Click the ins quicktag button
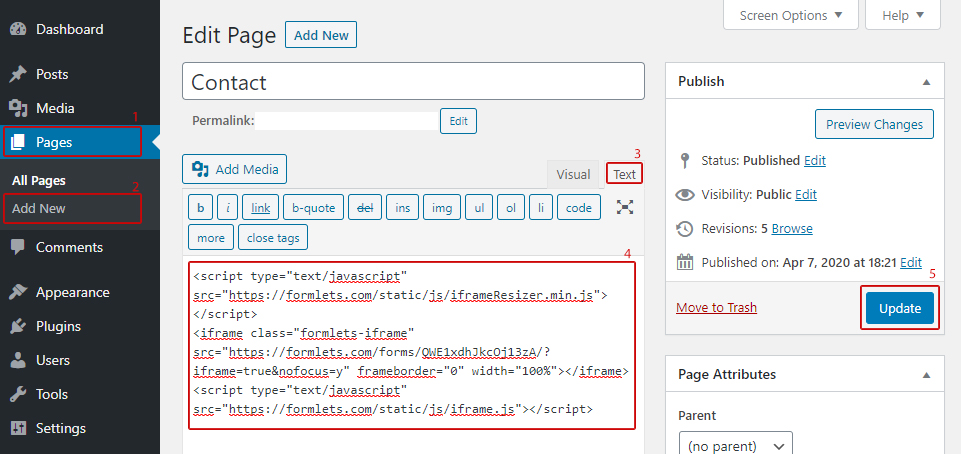The width and height of the screenshot is (961, 454). [403, 208]
